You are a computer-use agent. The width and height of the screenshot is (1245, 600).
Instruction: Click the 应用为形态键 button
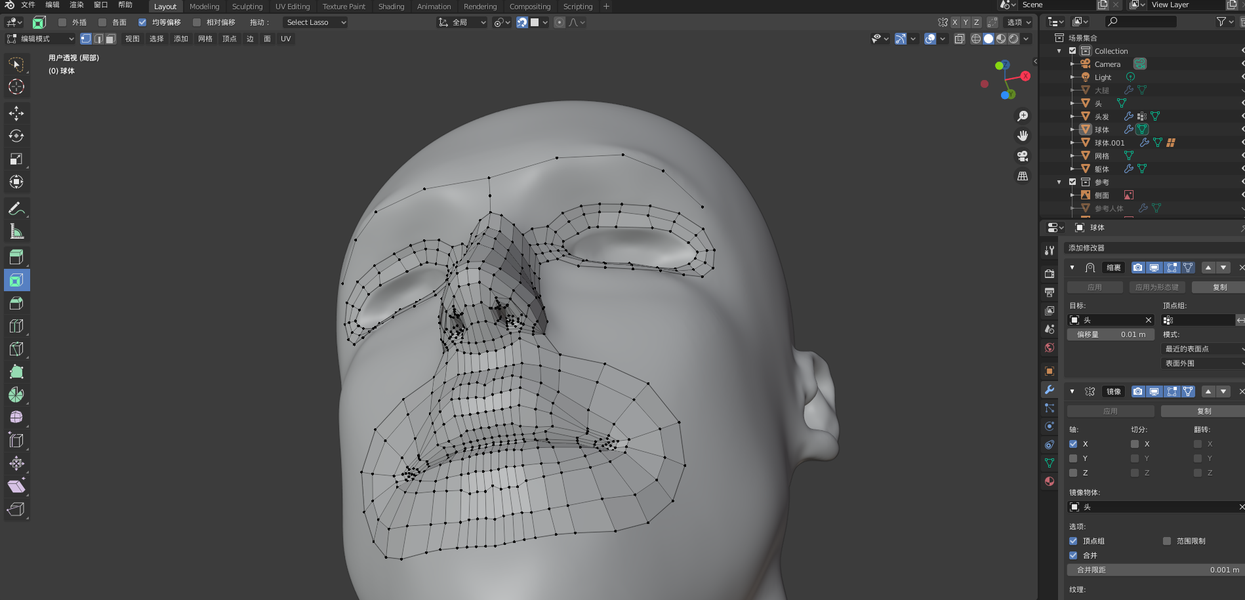pos(1157,287)
